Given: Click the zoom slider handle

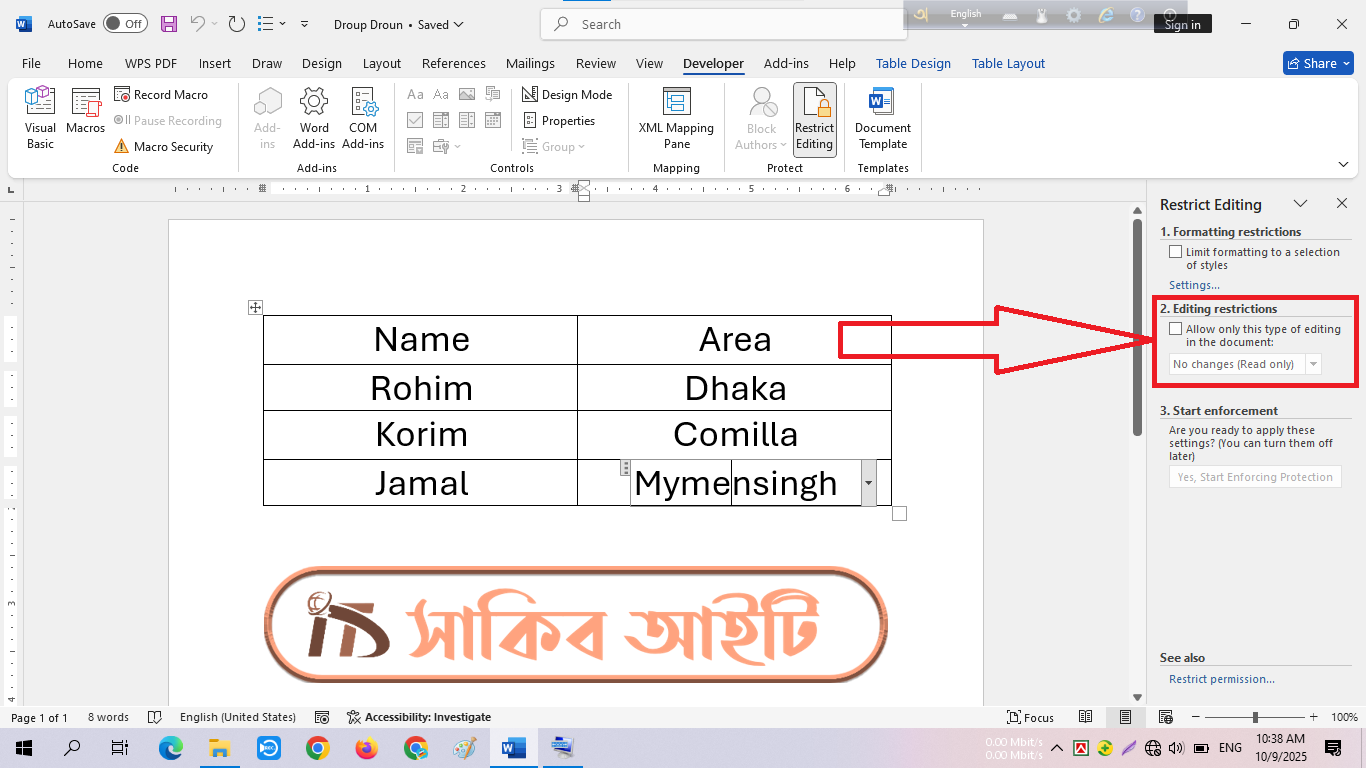Looking at the screenshot, I should [1255, 717].
